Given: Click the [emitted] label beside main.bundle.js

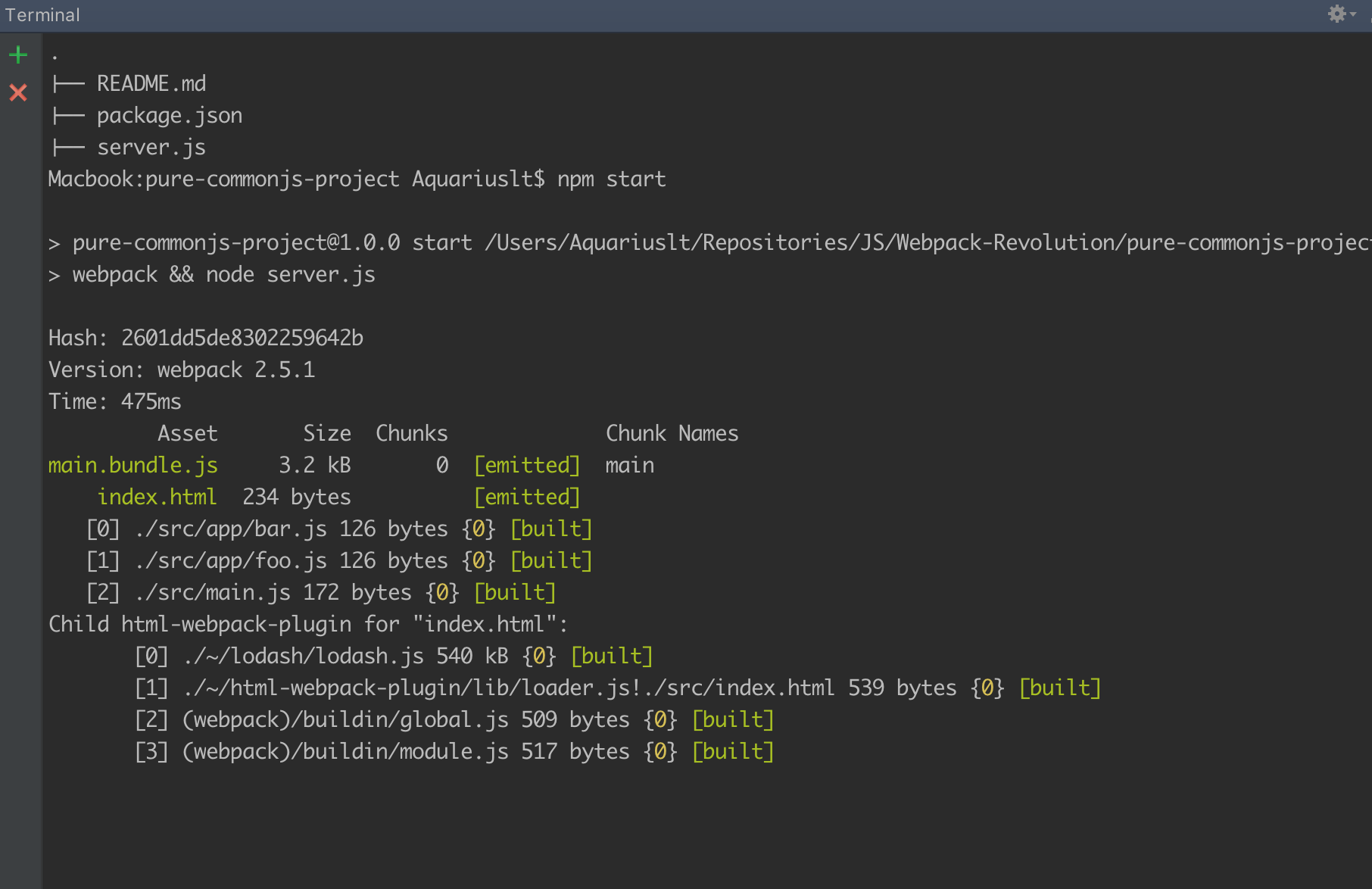Looking at the screenshot, I should click(x=527, y=465).
